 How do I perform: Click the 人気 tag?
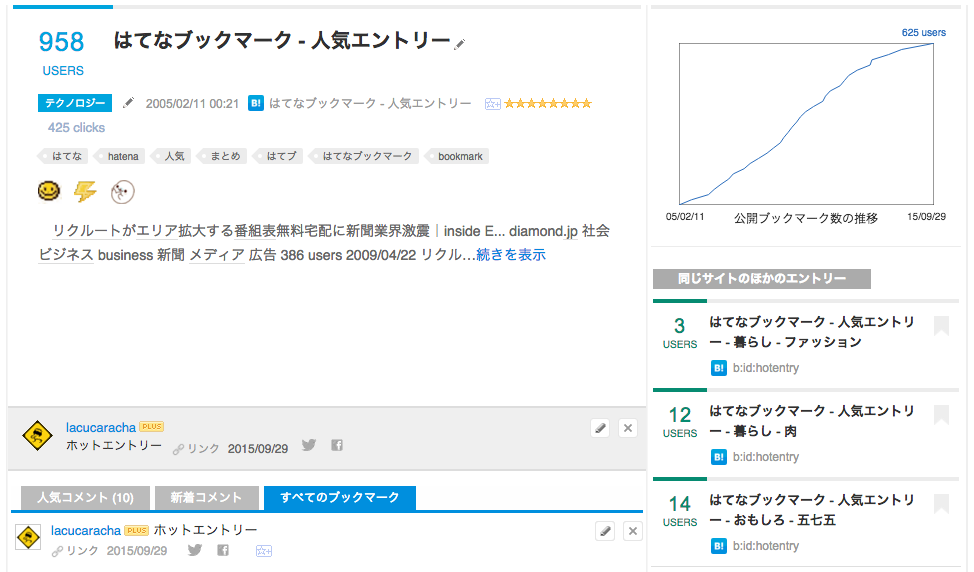[x=171, y=156]
